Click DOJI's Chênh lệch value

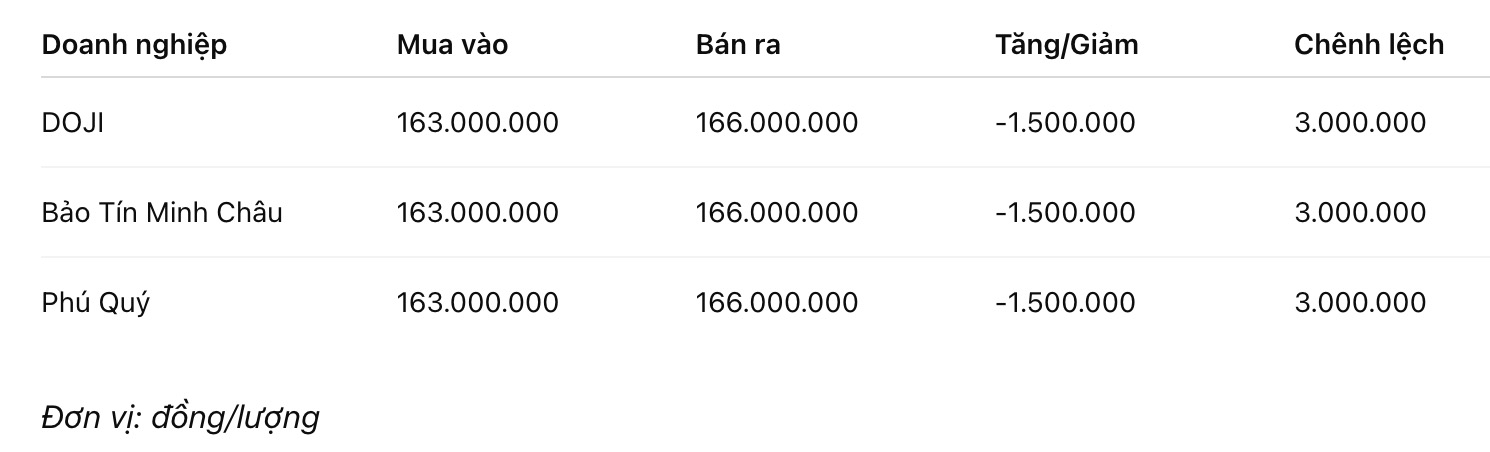pyautogui.click(x=1359, y=123)
